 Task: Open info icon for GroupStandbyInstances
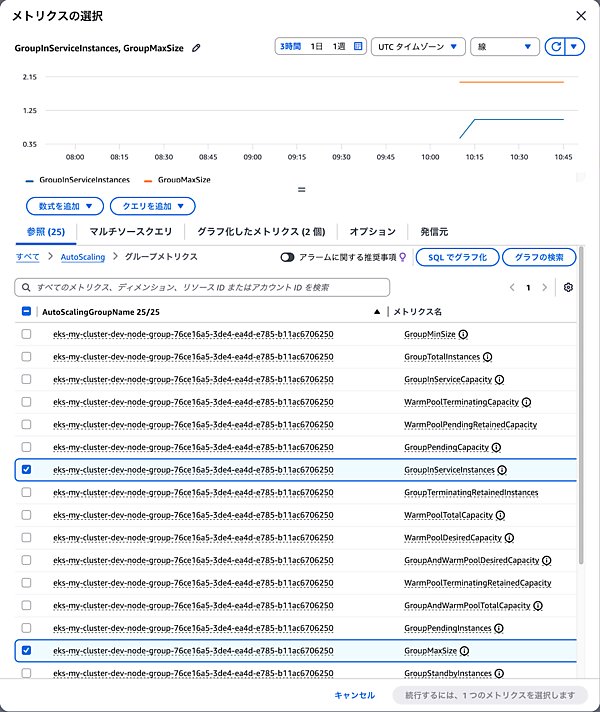pos(499,673)
